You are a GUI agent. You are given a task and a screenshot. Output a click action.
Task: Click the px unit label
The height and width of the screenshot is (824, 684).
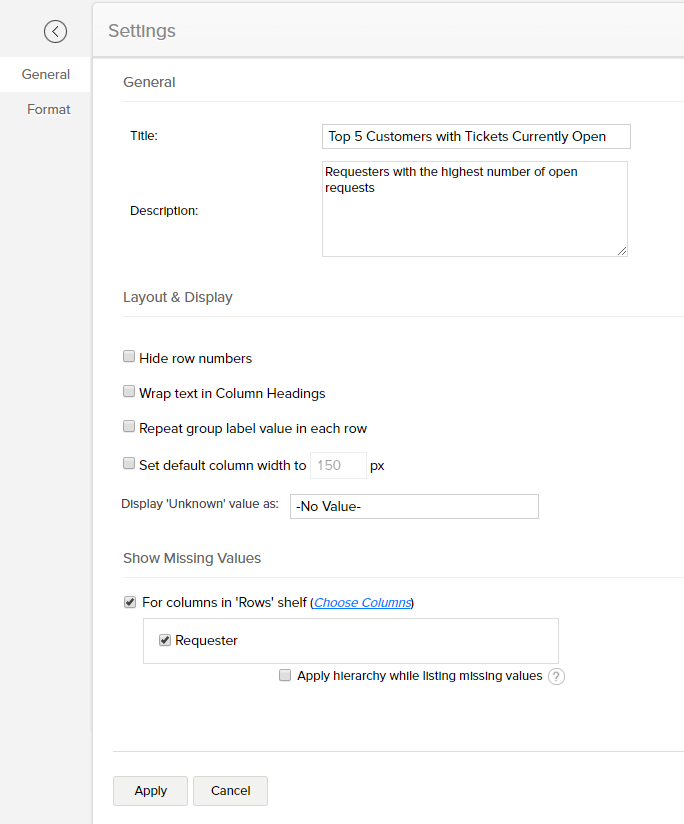(377, 466)
